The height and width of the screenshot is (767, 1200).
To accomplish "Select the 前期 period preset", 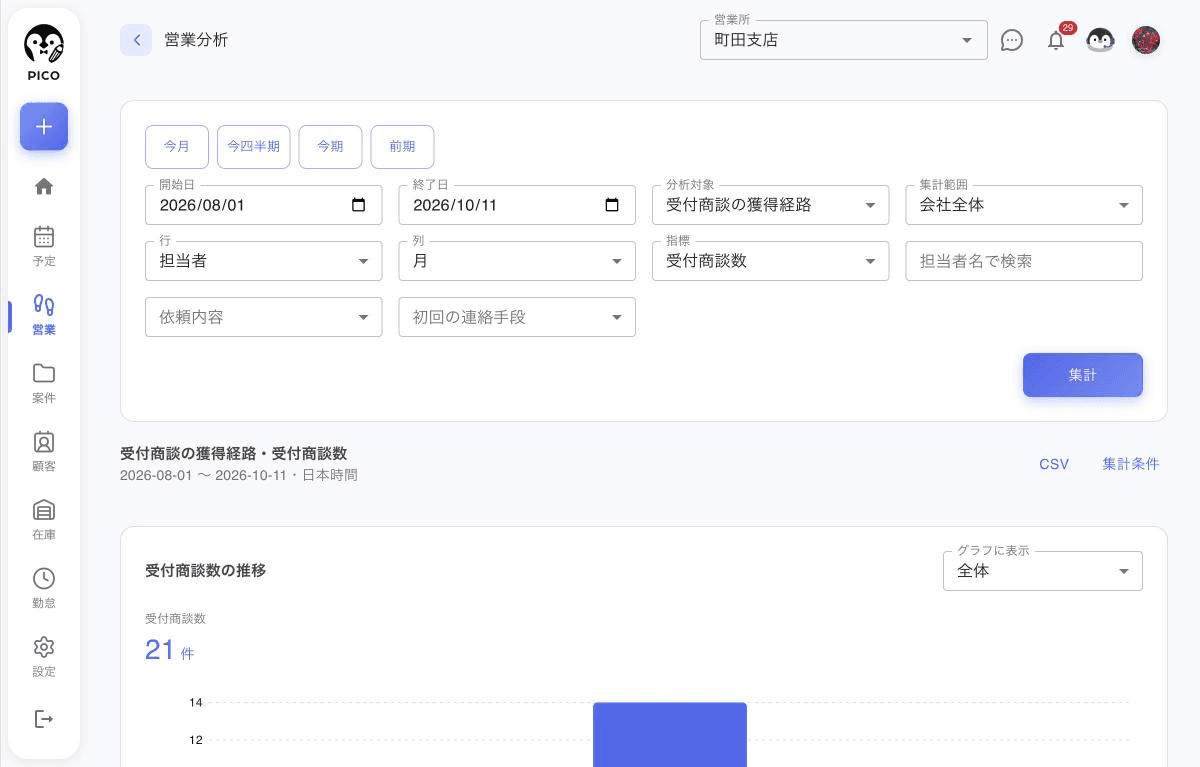I will 402,146.
